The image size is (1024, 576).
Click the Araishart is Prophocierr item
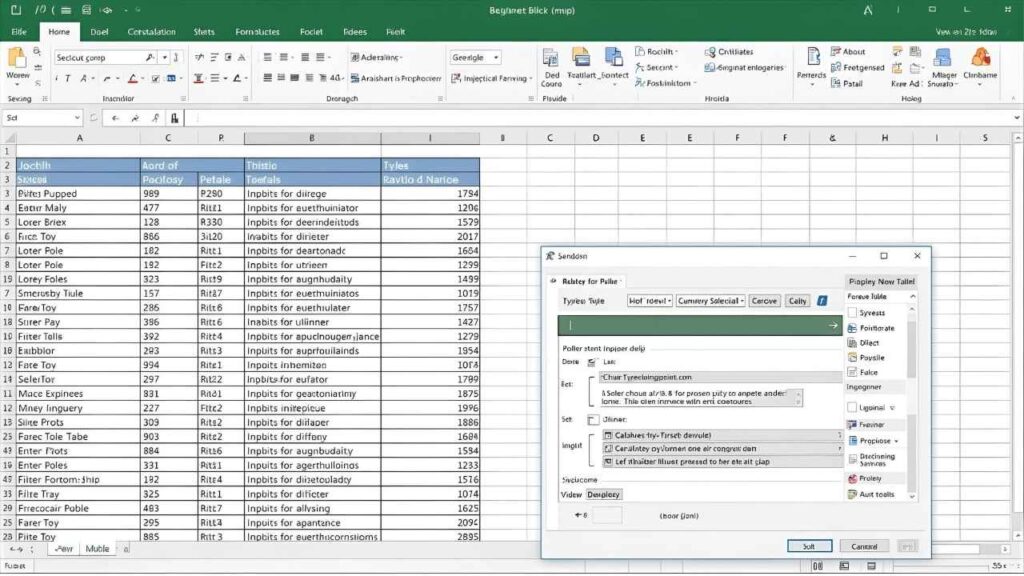[396, 78]
